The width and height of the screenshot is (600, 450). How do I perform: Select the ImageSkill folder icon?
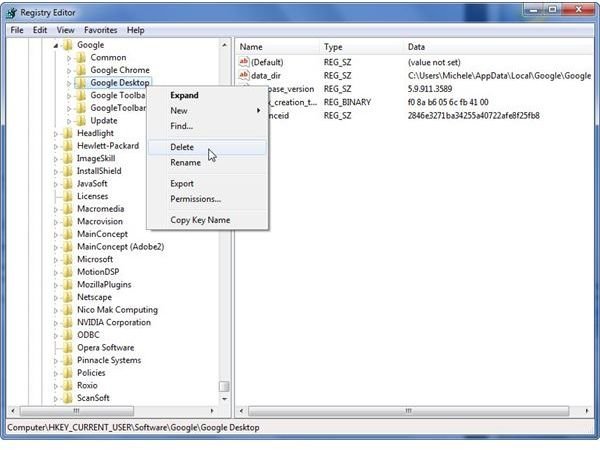(x=68, y=159)
